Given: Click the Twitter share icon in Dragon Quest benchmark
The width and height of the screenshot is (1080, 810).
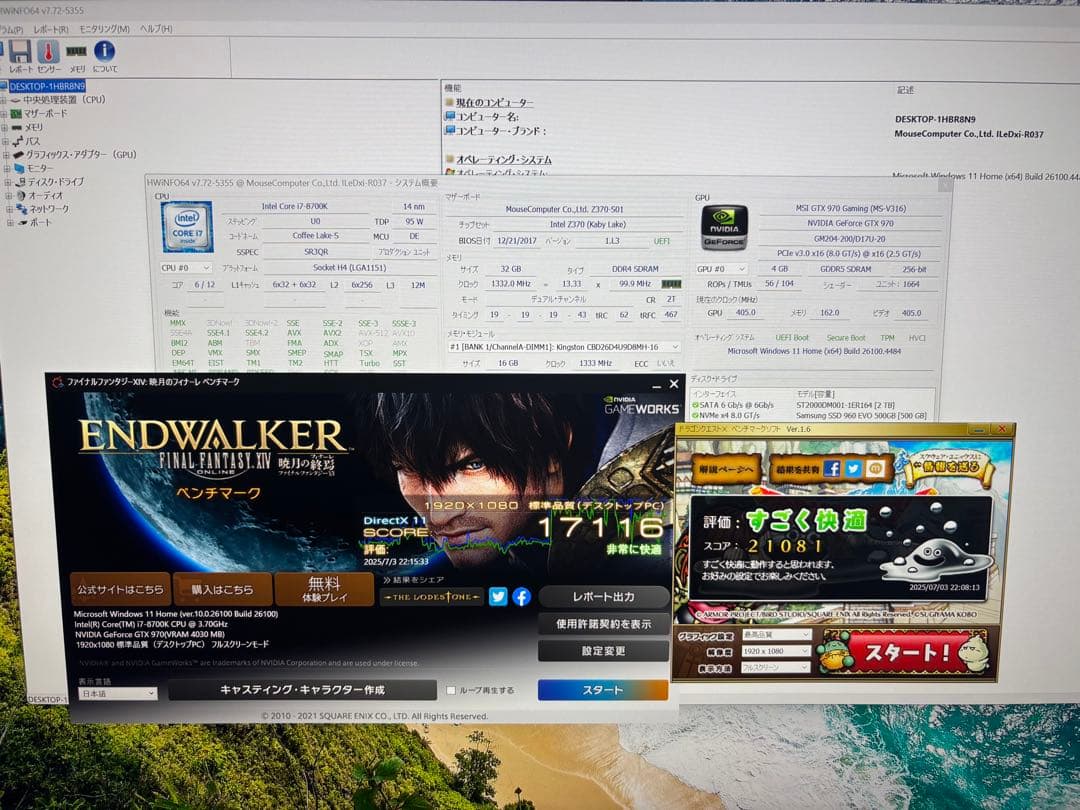Looking at the screenshot, I should [854, 469].
